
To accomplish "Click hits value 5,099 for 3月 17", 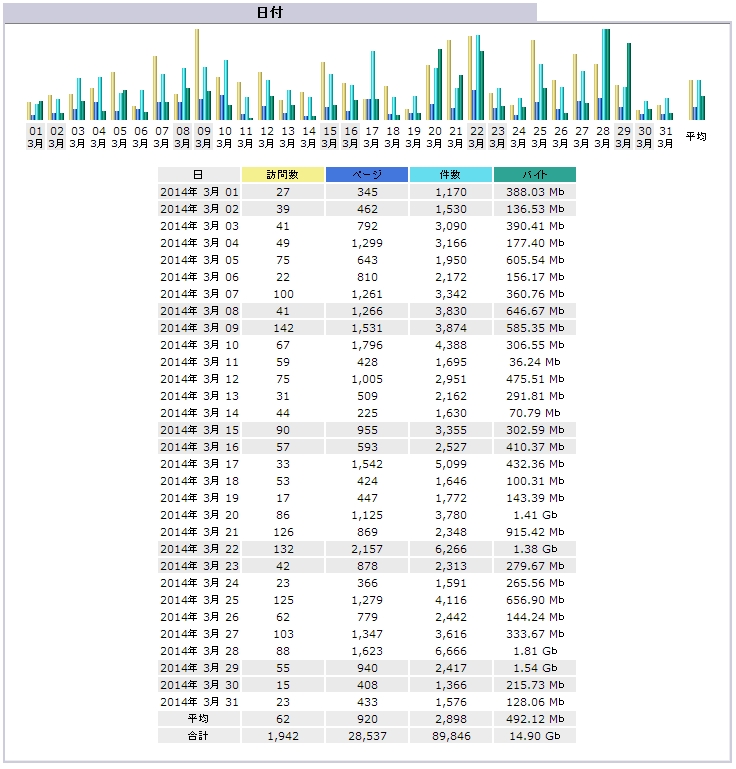I will point(451,464).
